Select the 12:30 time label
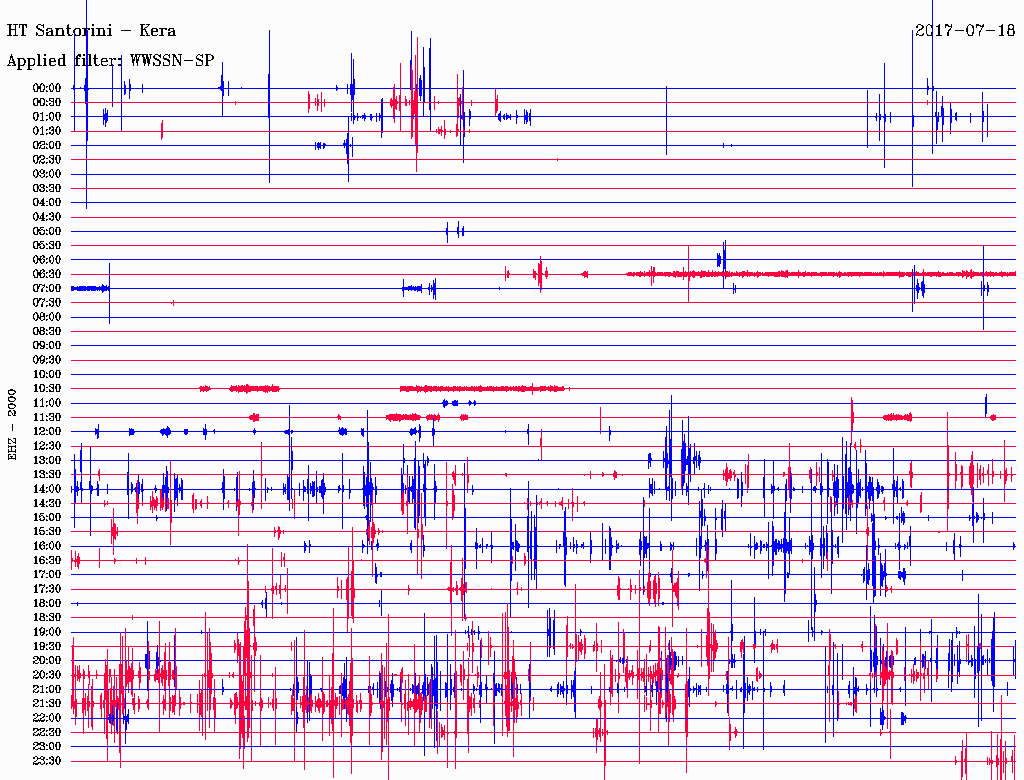Image resolution: width=1024 pixels, height=780 pixels. point(47,446)
